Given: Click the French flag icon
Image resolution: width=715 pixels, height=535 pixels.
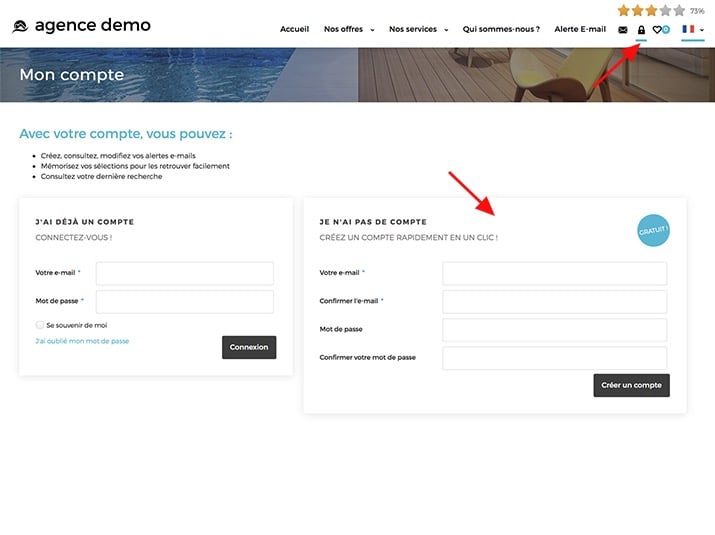Looking at the screenshot, I should click(x=687, y=29).
